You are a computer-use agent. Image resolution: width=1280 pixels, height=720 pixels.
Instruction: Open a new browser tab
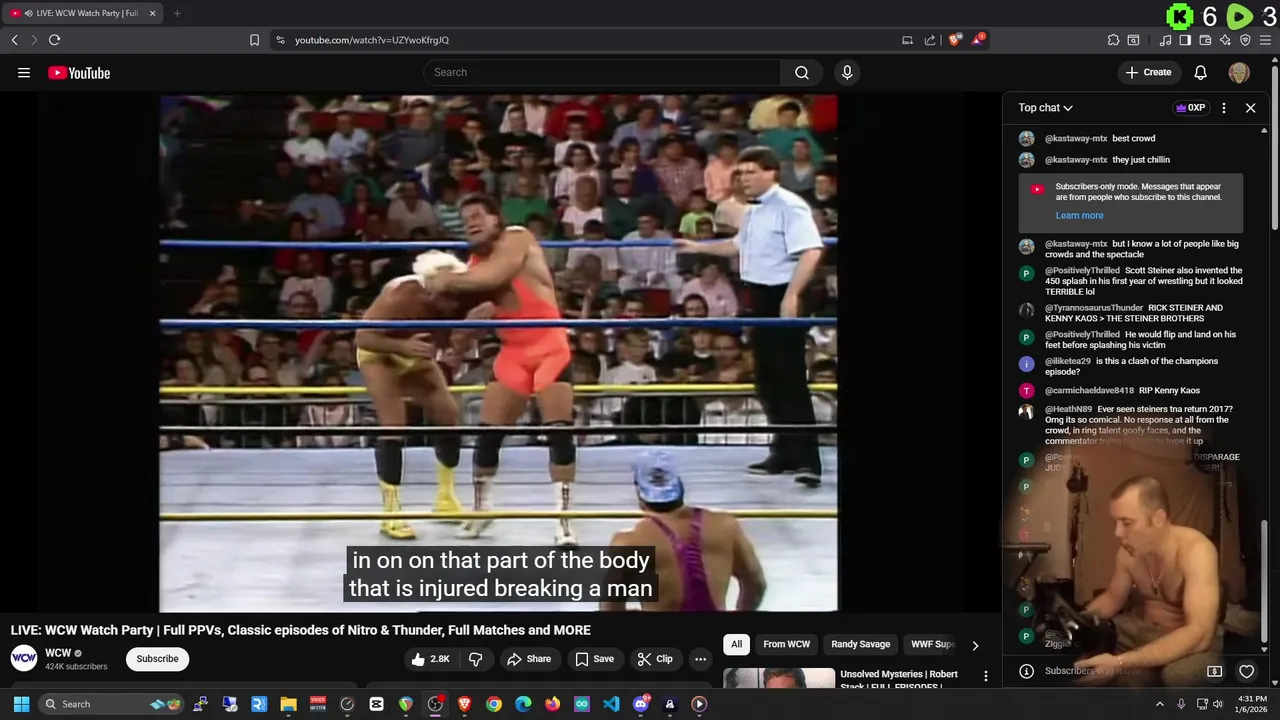[x=177, y=13]
